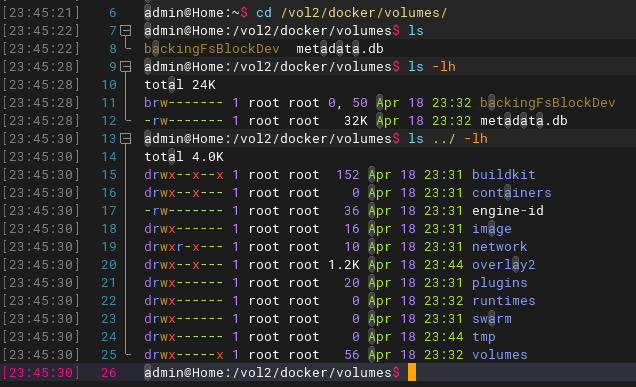Collapse the fold marker on line 13
The width and height of the screenshot is (636, 387).
(126, 139)
